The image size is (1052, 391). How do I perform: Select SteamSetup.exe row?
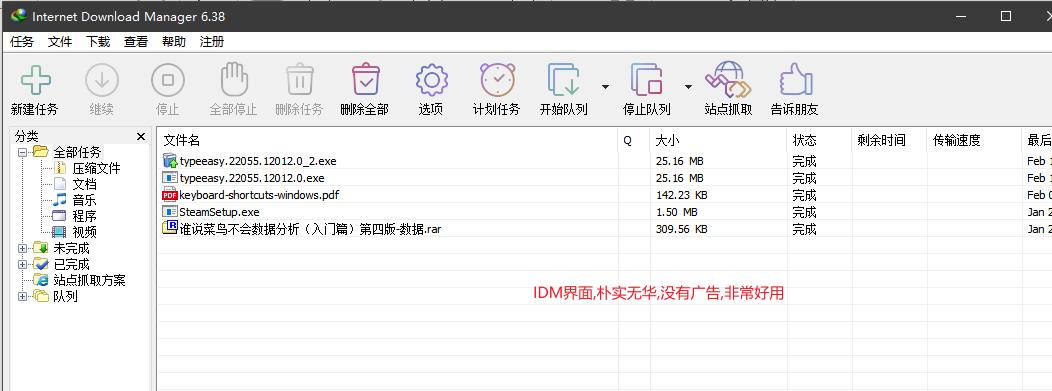pos(604,212)
